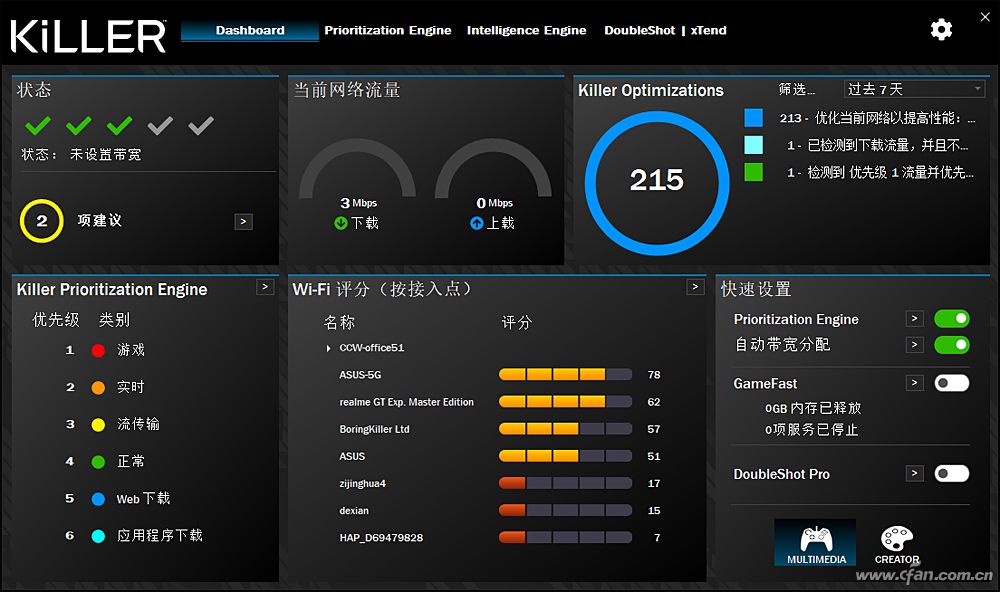Open GameFast details arrow
This screenshot has width=1000, height=592.
[915, 383]
